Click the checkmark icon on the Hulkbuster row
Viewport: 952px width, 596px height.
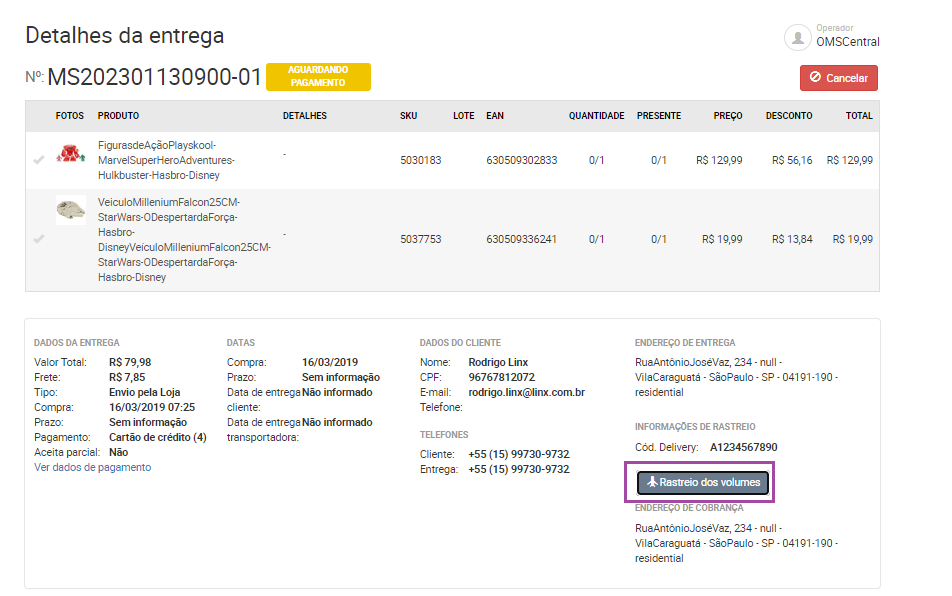39,160
